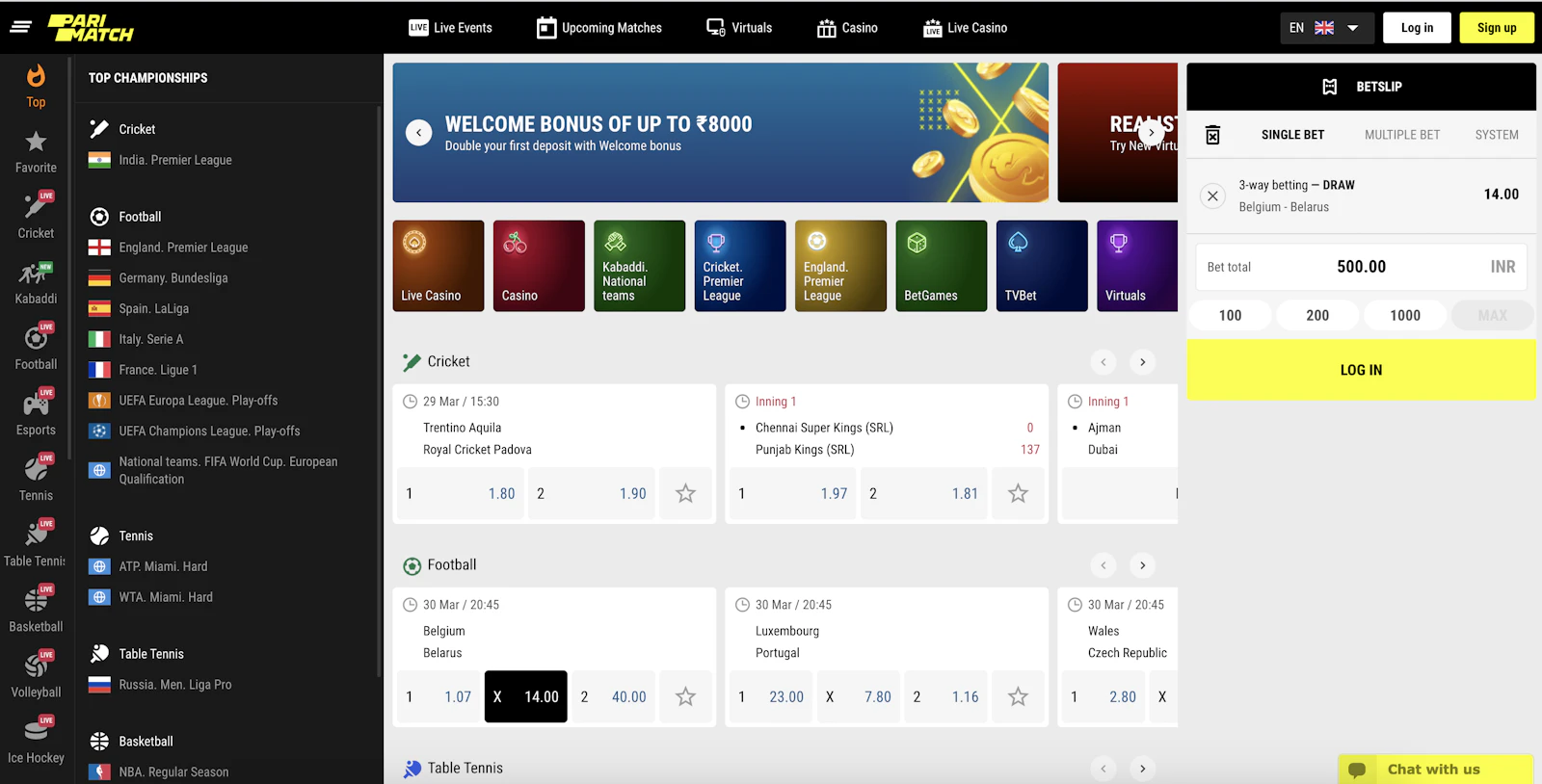The image size is (1542, 784).
Task: Favorite the Trentino Aquila match star
Action: [x=685, y=493]
